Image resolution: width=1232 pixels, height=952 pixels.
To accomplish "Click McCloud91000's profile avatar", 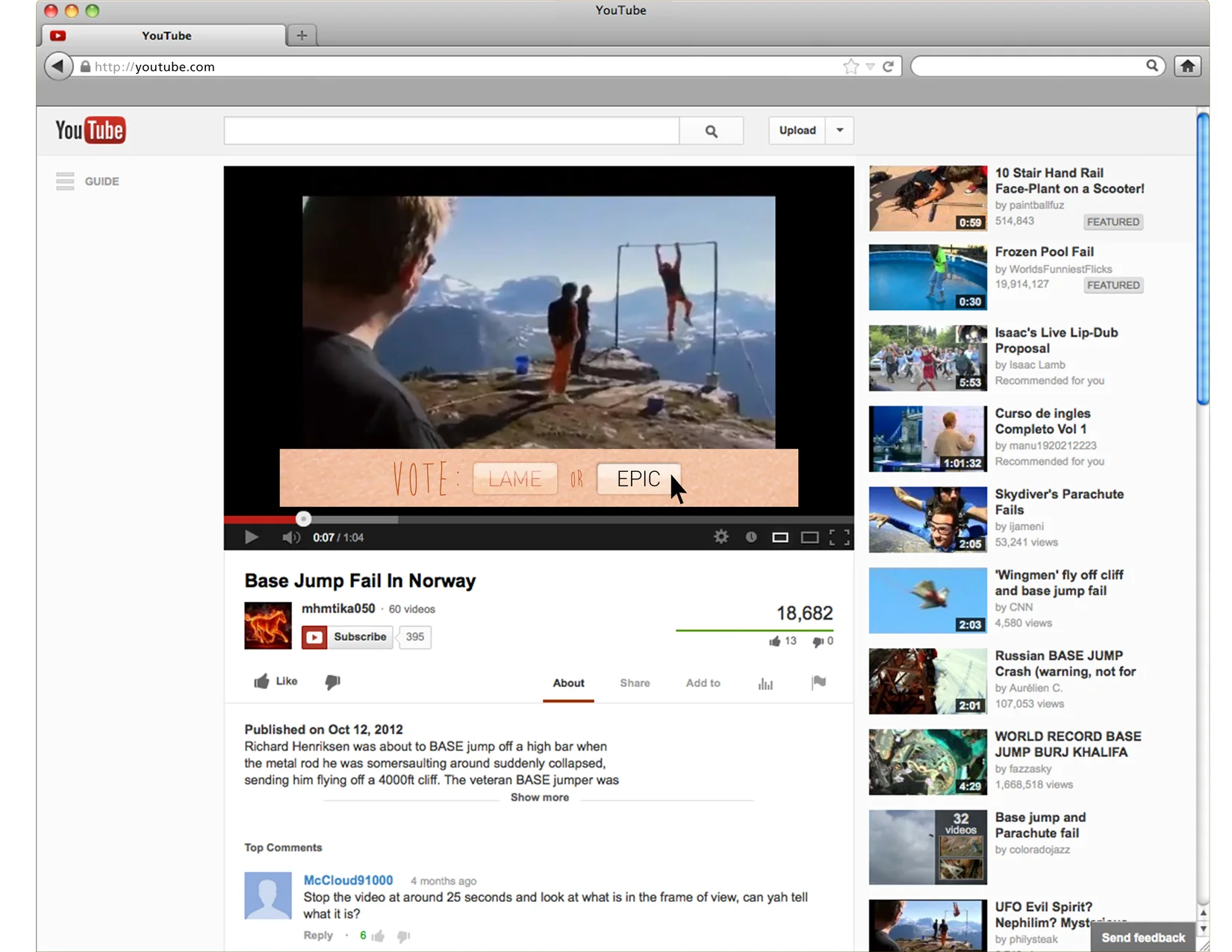I will [x=268, y=895].
